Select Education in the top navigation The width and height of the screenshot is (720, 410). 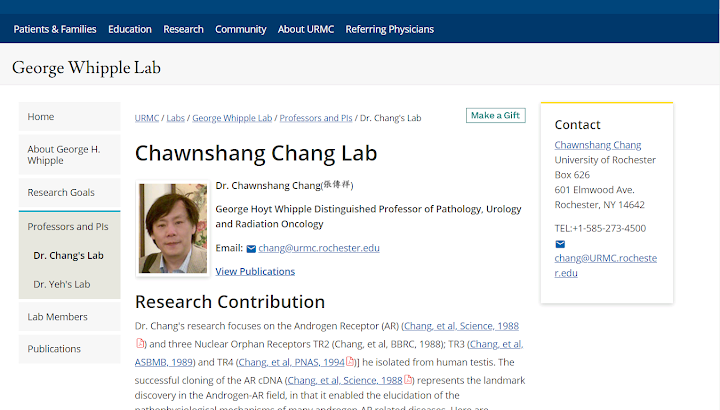130,29
